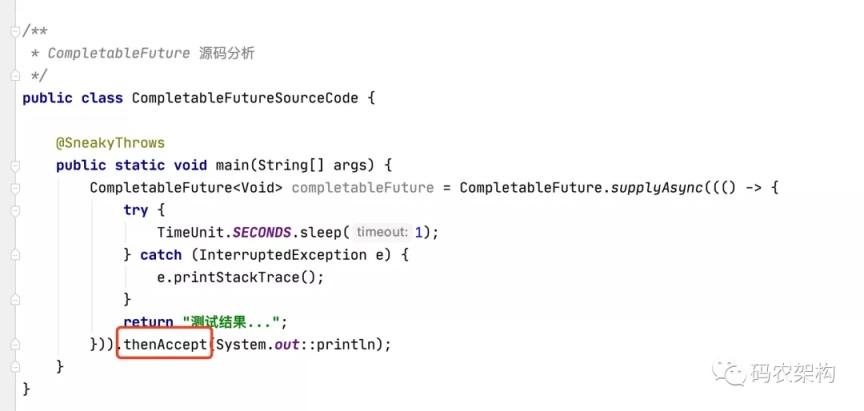The height and width of the screenshot is (411, 864).
Task: Click the 码农架构 watermark text
Action: [x=794, y=374]
